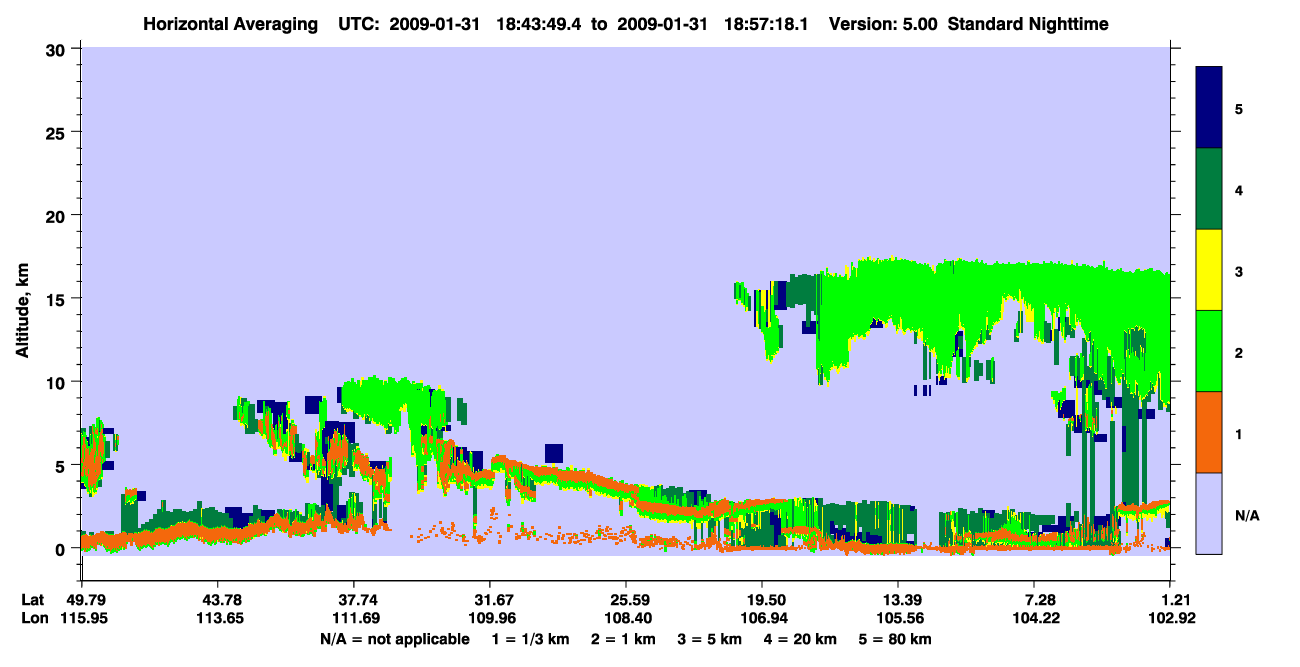Click latitude value 7.28

[1041, 600]
